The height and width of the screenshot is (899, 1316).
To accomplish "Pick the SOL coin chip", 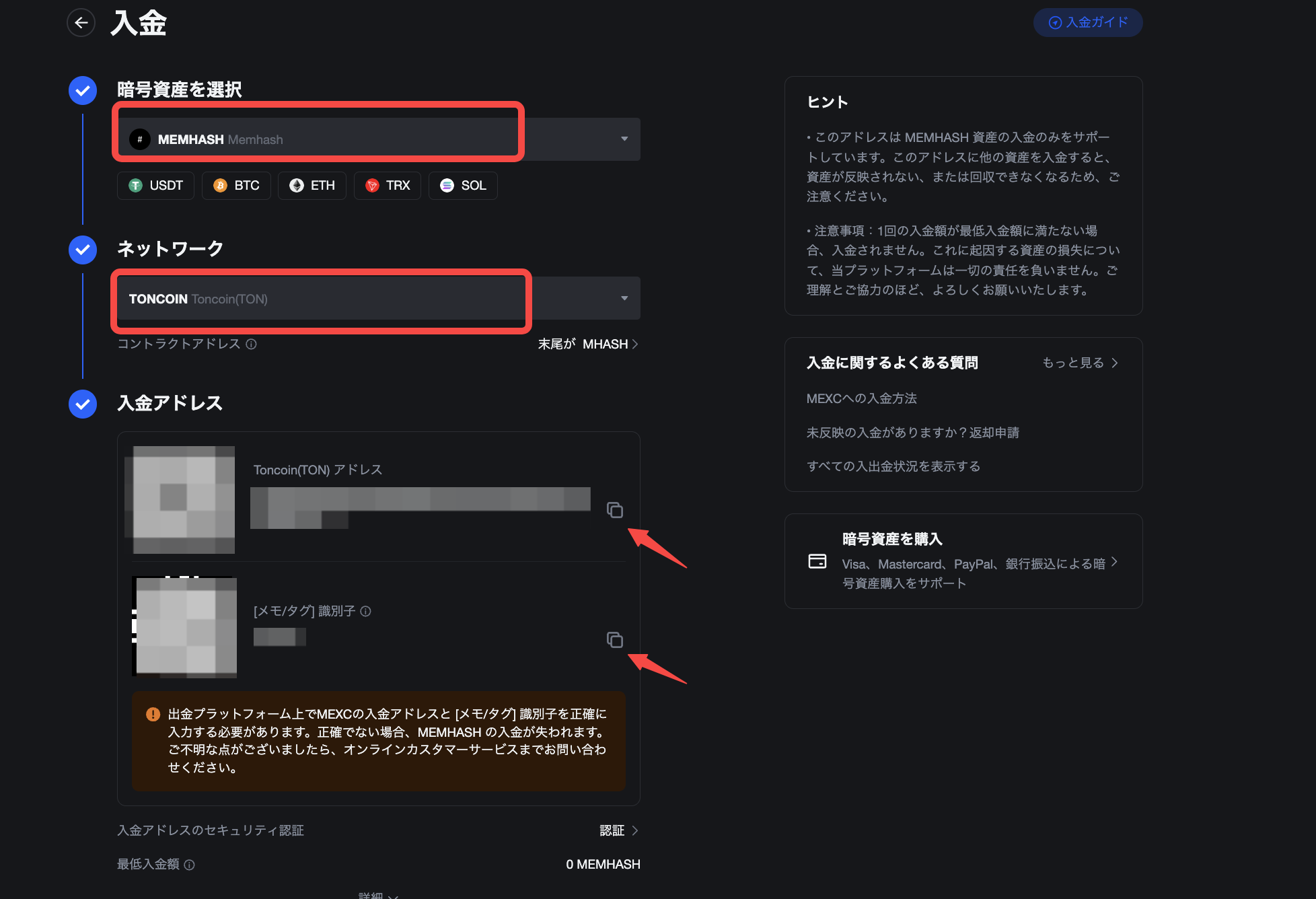I will 463,186.
